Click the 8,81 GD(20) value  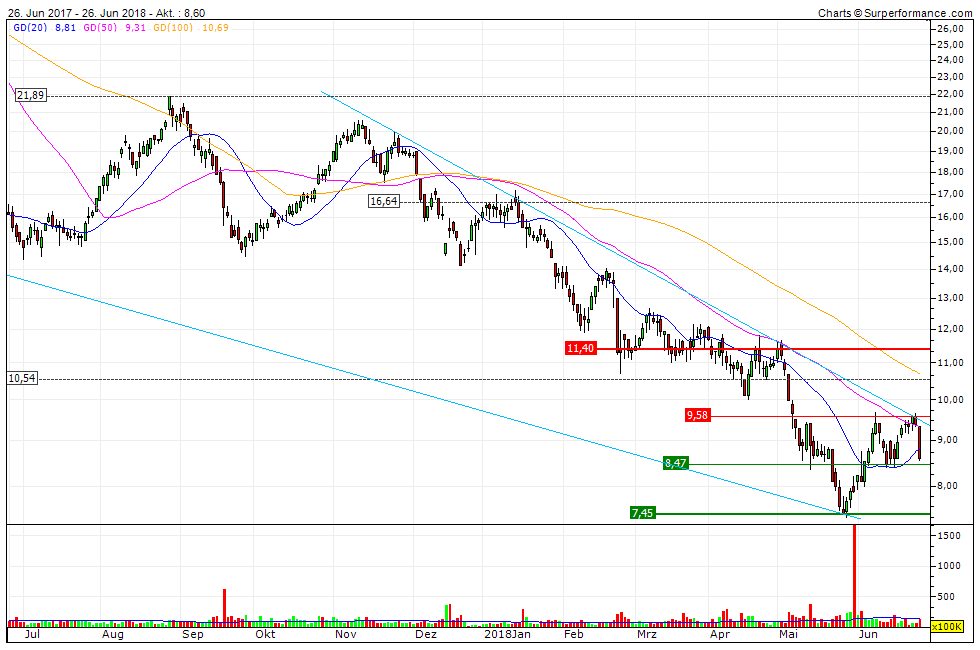tap(66, 28)
